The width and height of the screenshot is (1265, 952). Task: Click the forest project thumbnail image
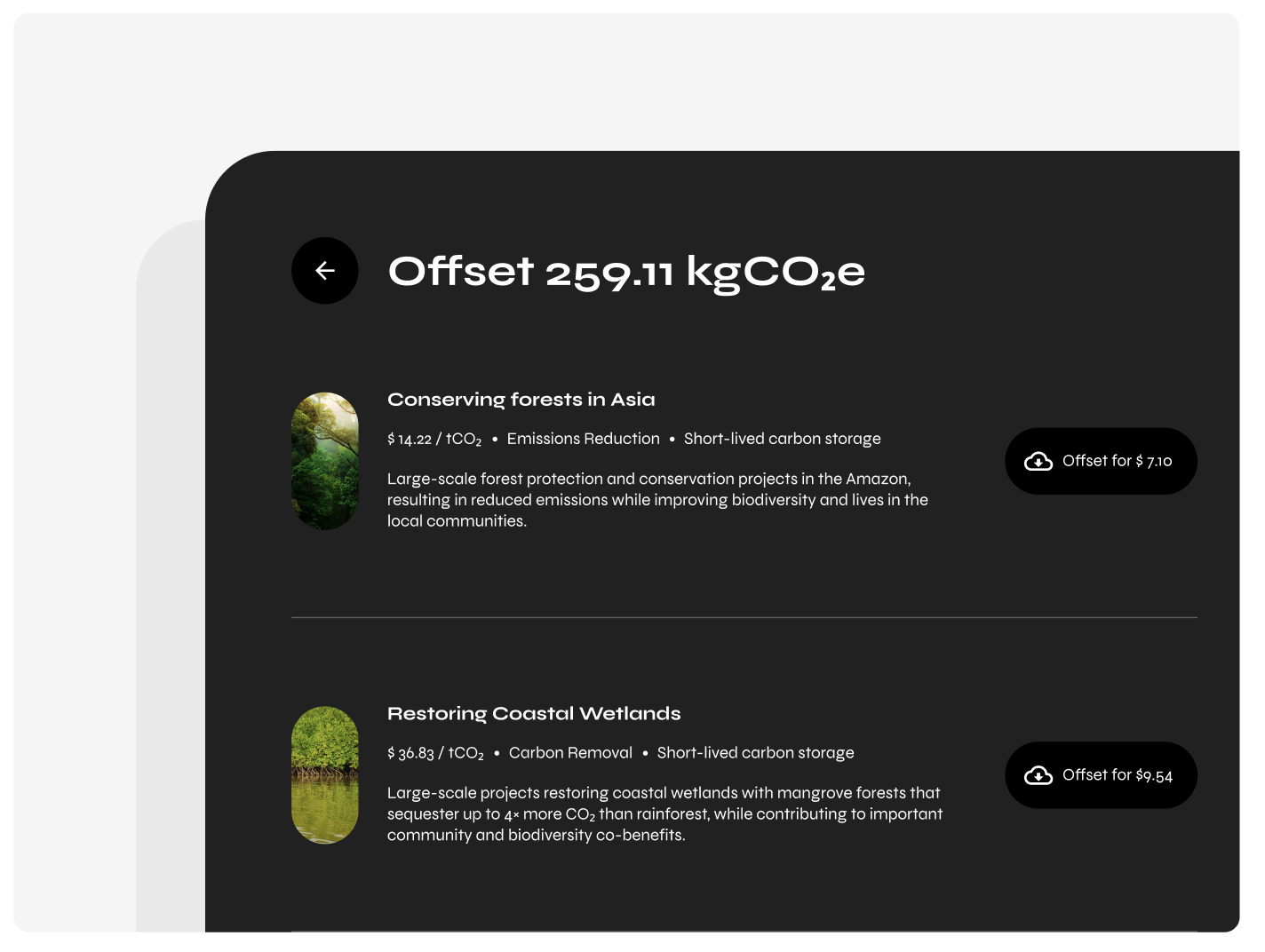[x=325, y=461]
